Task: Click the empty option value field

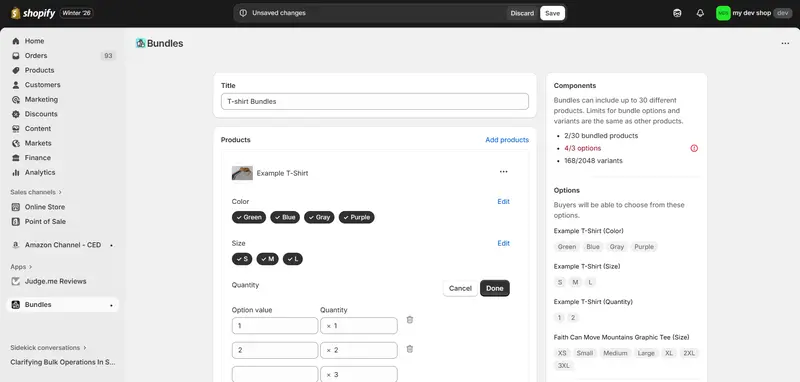Action: tap(274, 374)
